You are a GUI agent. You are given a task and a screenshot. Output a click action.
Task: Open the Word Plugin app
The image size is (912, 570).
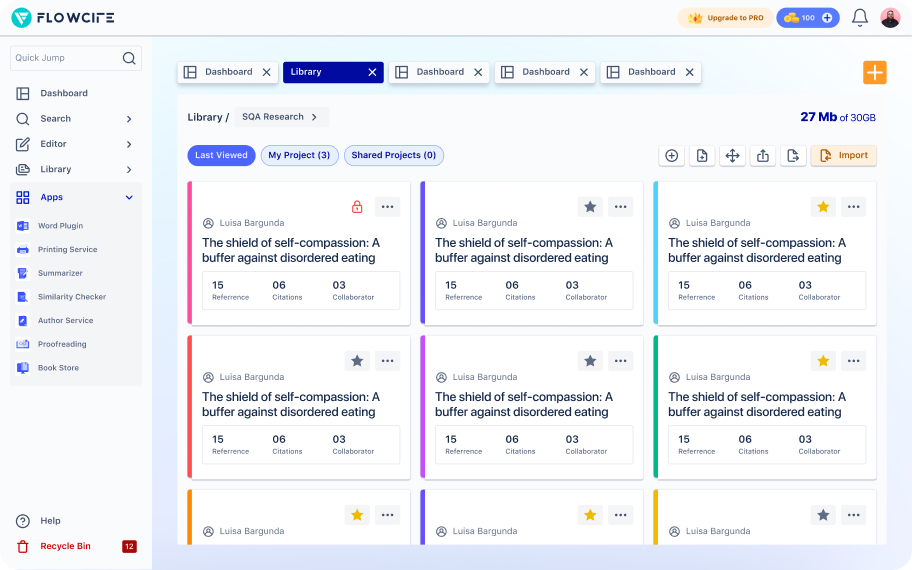60,226
